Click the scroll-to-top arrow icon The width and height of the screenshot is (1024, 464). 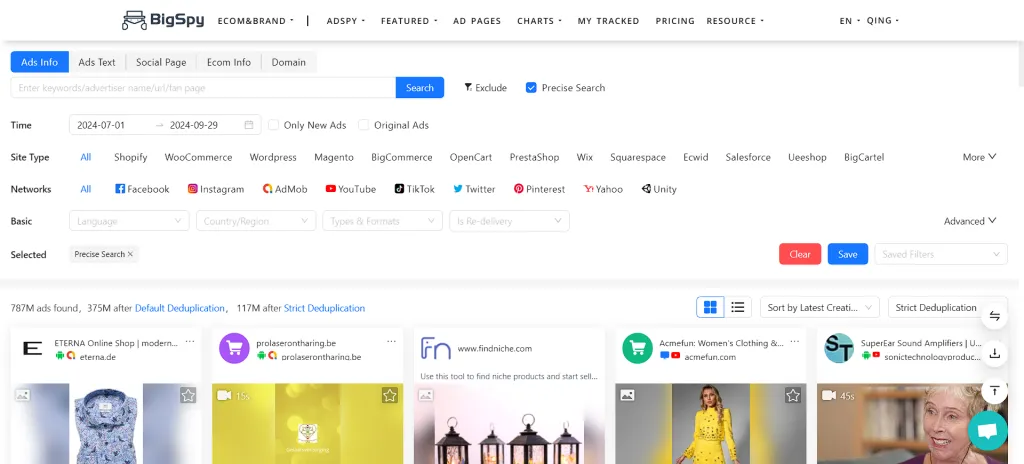[994, 390]
